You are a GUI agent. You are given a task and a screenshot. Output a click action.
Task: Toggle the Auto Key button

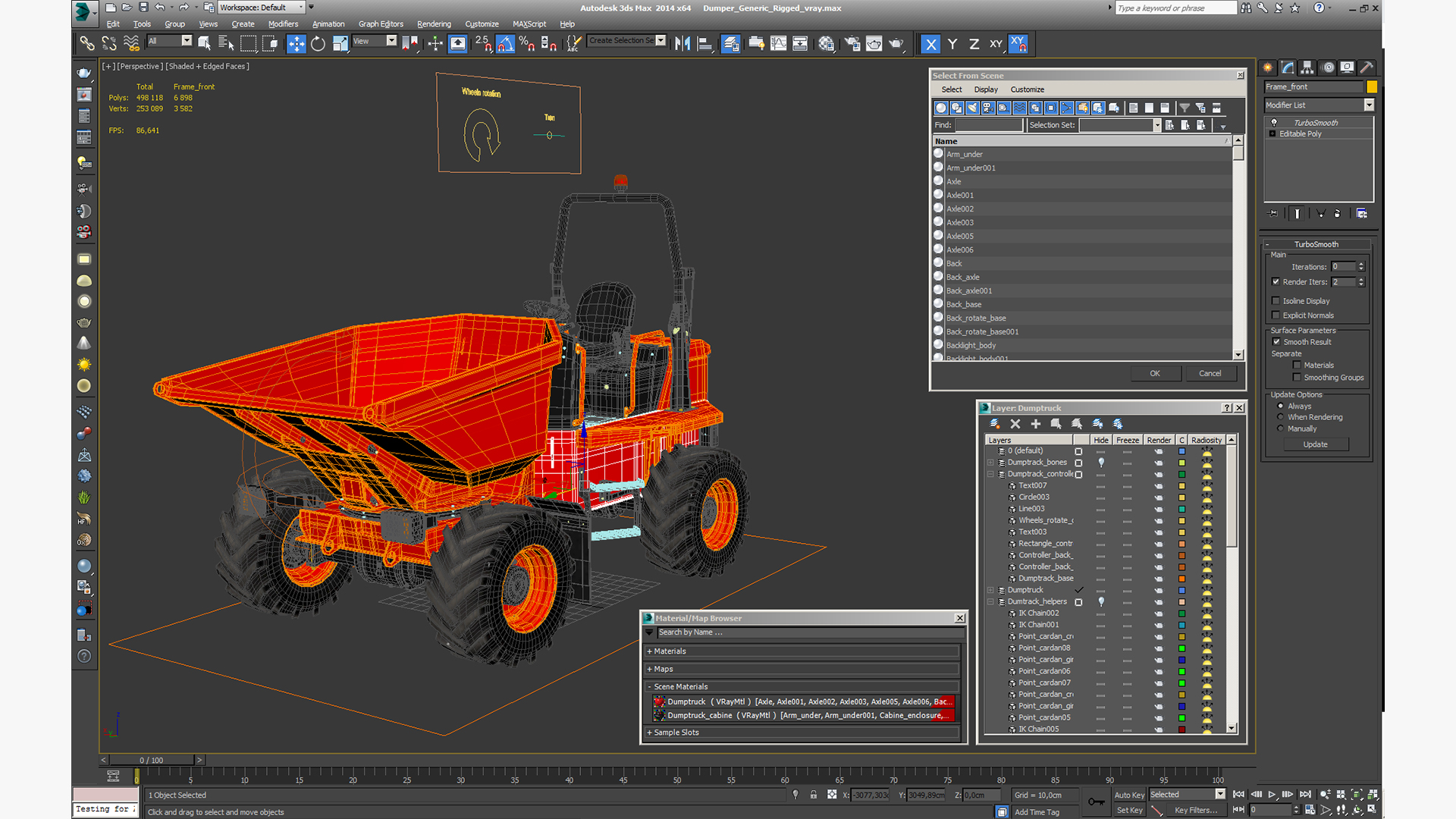1129,795
